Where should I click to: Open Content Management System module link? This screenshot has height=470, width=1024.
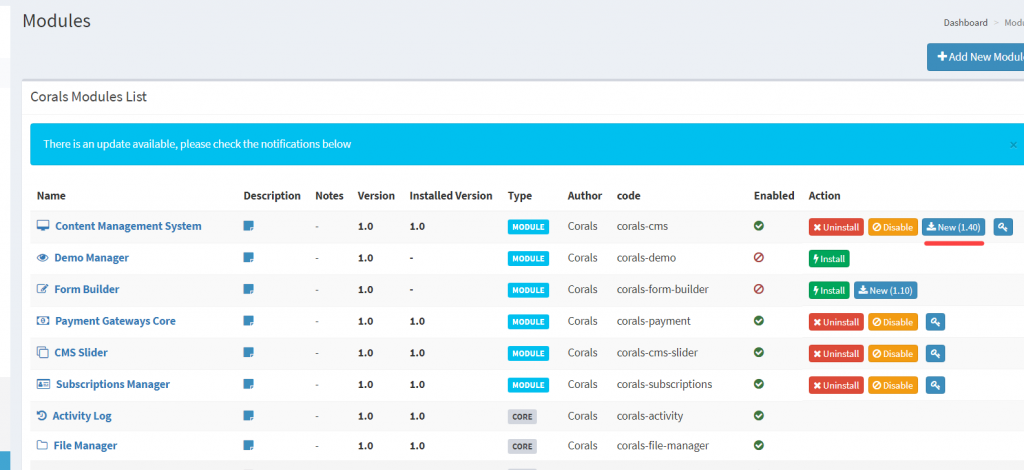tap(128, 226)
